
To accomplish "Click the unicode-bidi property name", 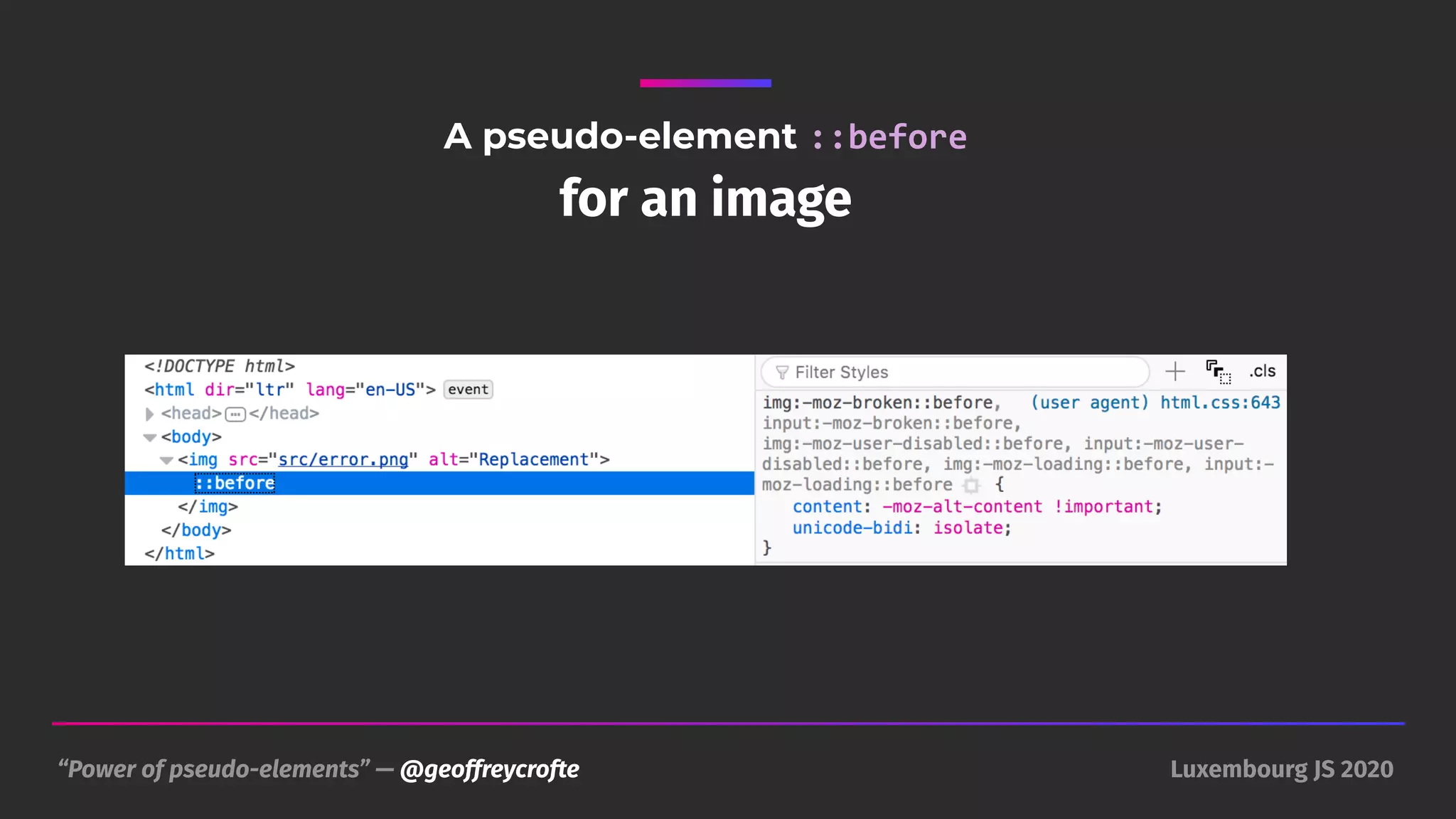I will [x=852, y=528].
